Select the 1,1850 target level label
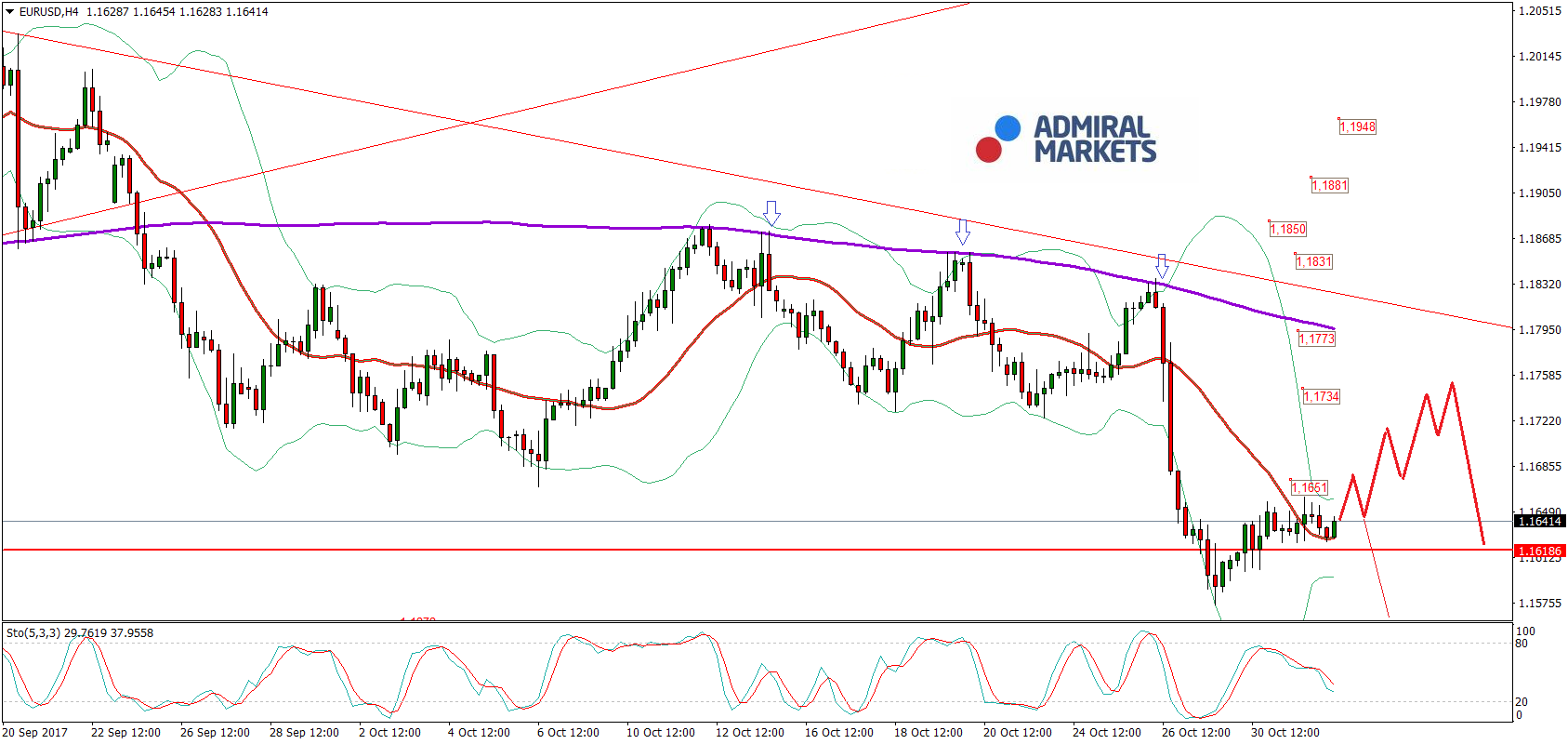 [x=1288, y=229]
